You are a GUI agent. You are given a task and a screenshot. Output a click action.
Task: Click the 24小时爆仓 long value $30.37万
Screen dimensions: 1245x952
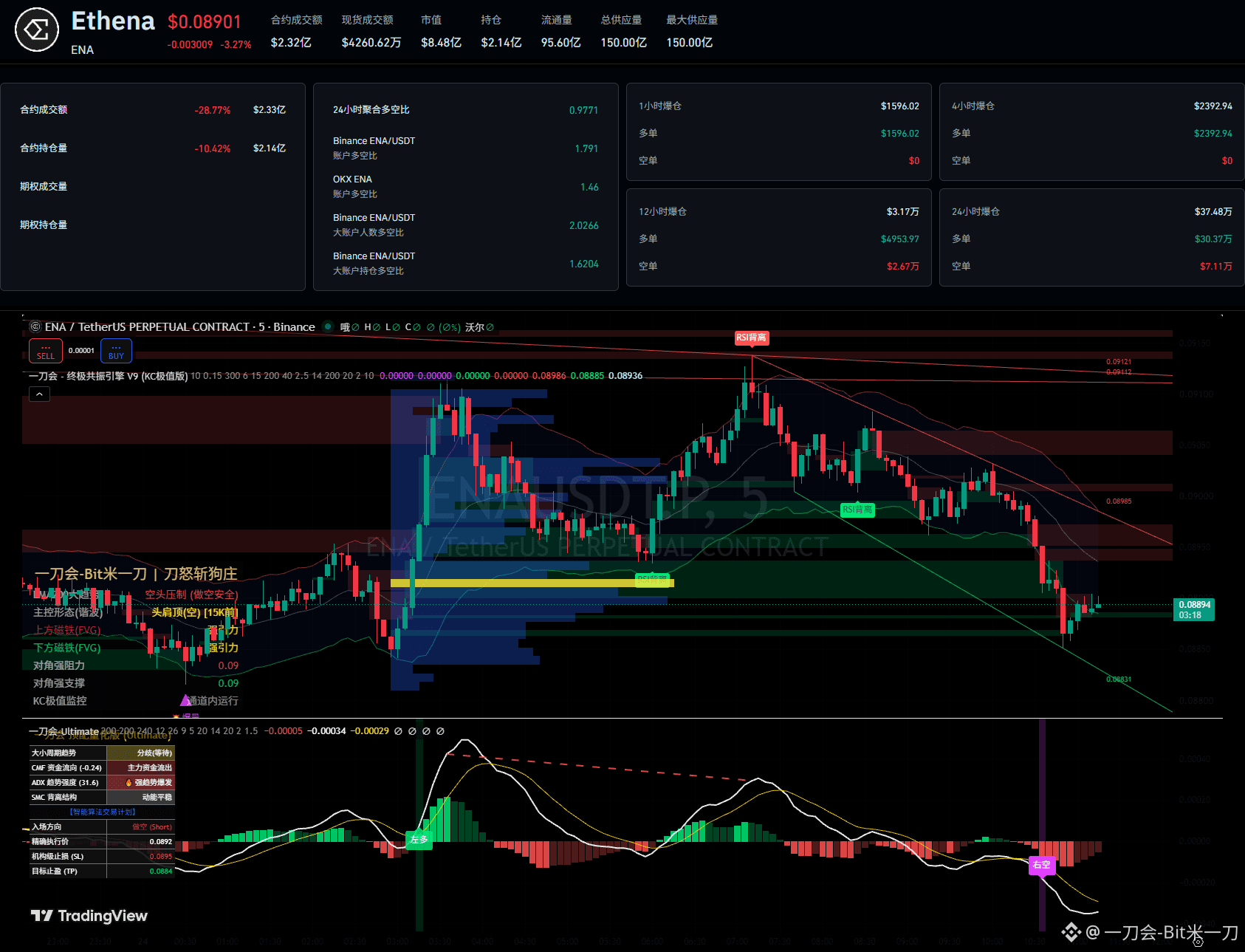coord(1213,239)
